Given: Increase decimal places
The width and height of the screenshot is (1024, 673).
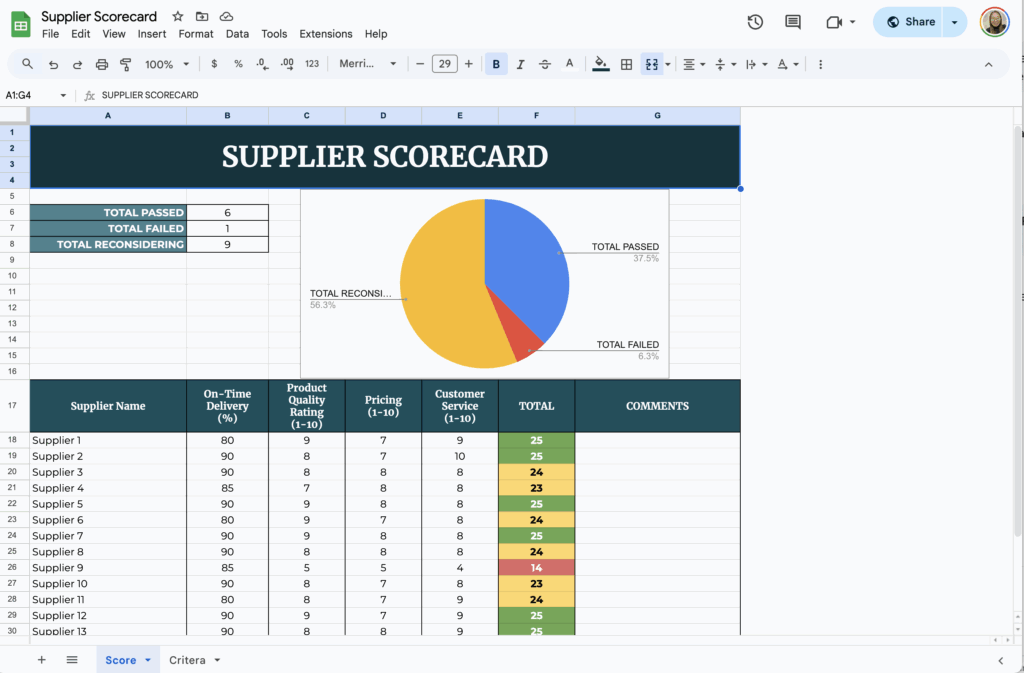Looking at the screenshot, I should 286,63.
